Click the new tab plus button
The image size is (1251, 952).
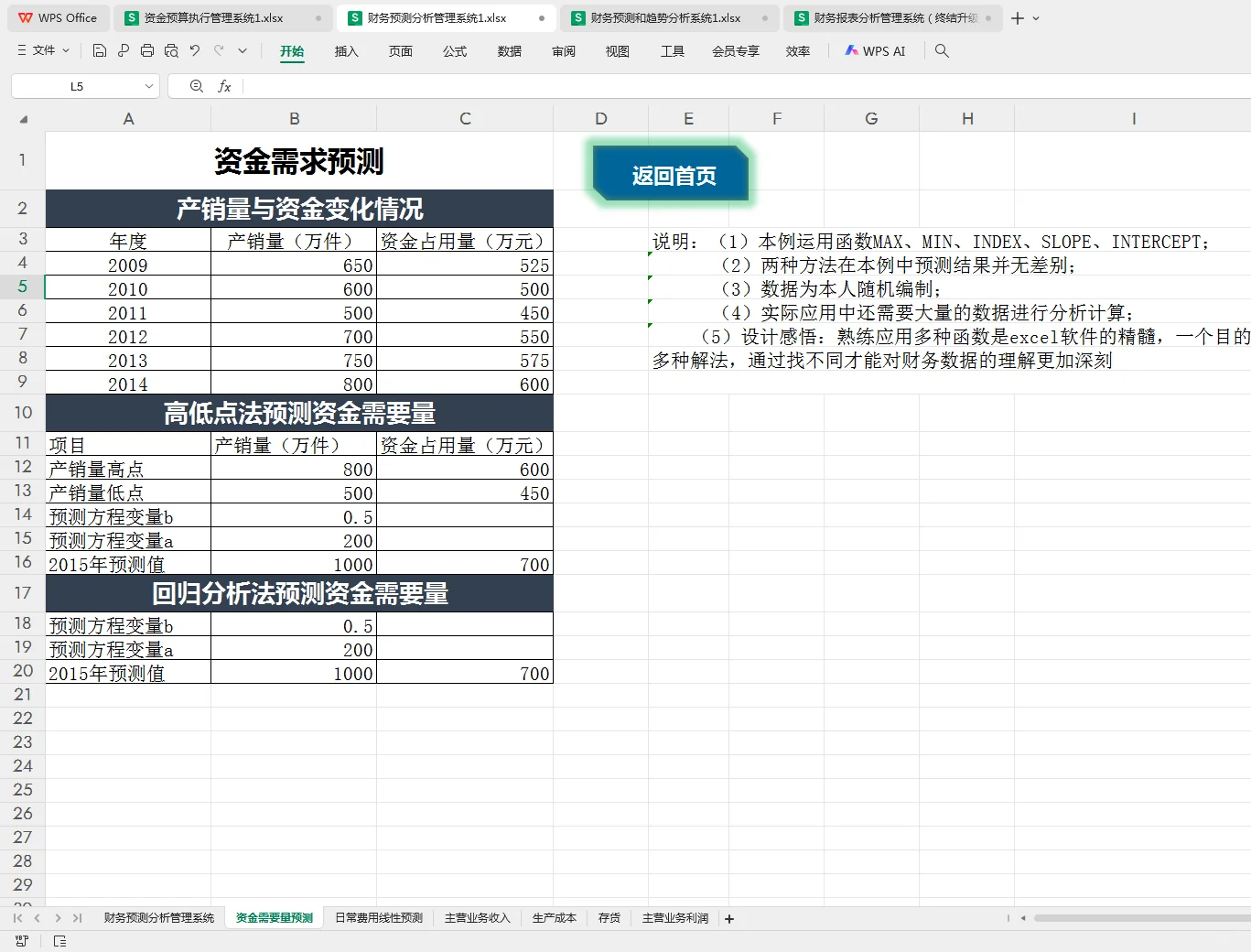(1018, 18)
